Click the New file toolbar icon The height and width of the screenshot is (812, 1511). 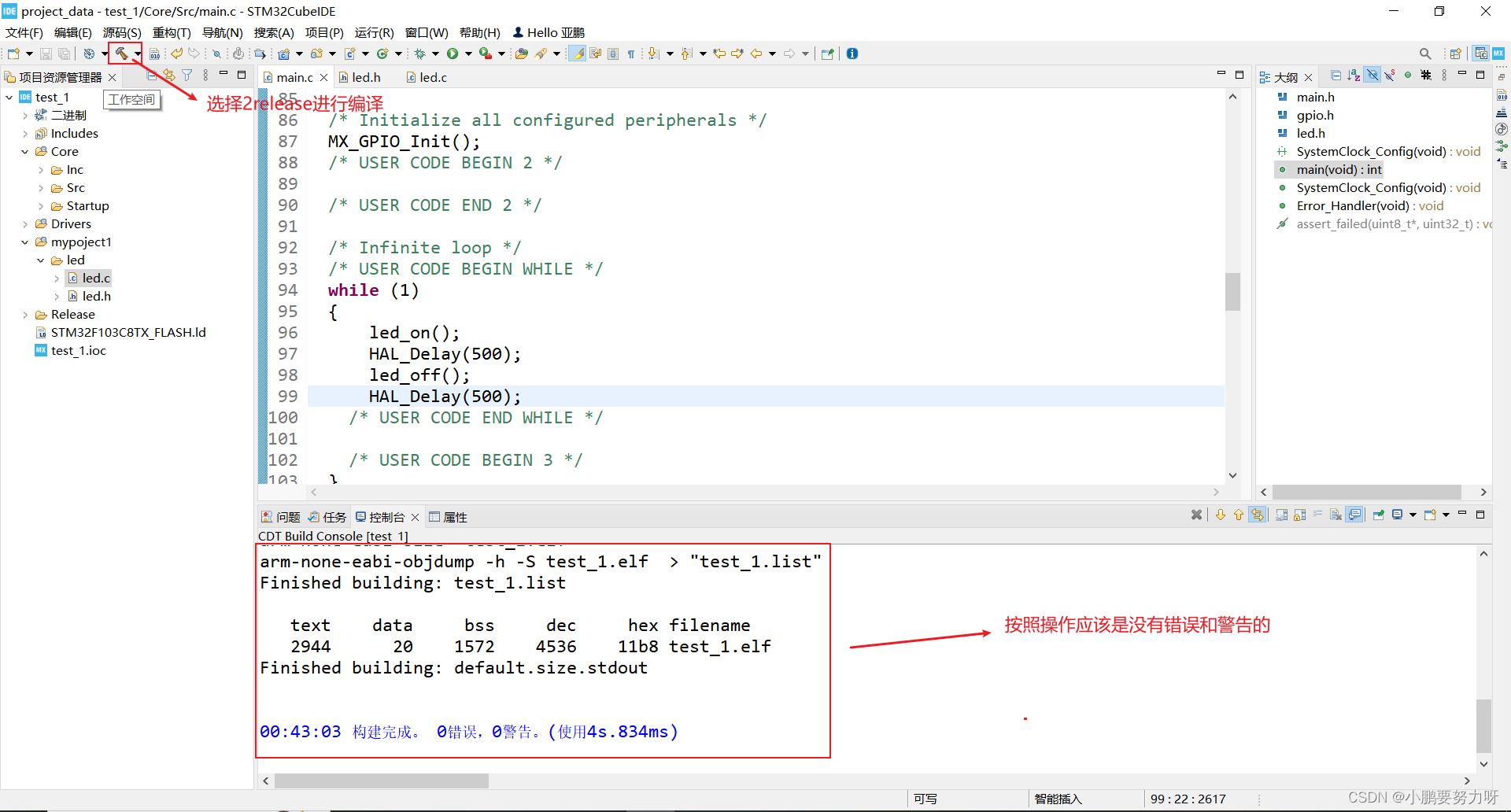pyautogui.click(x=13, y=54)
